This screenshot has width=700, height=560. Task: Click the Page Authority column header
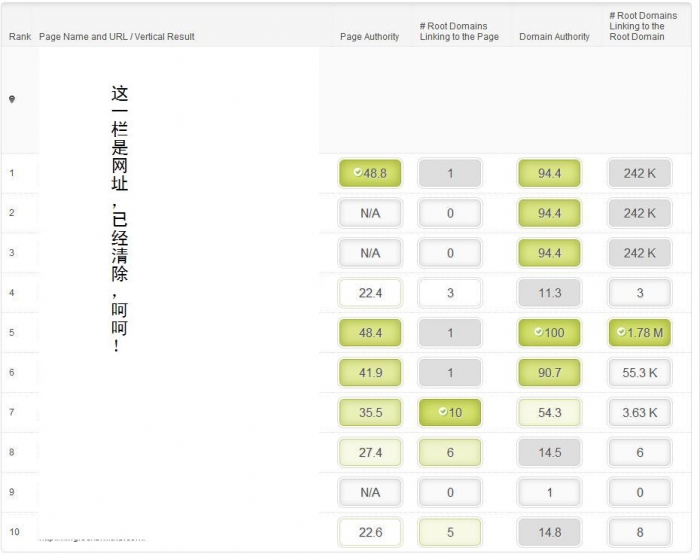(x=369, y=37)
